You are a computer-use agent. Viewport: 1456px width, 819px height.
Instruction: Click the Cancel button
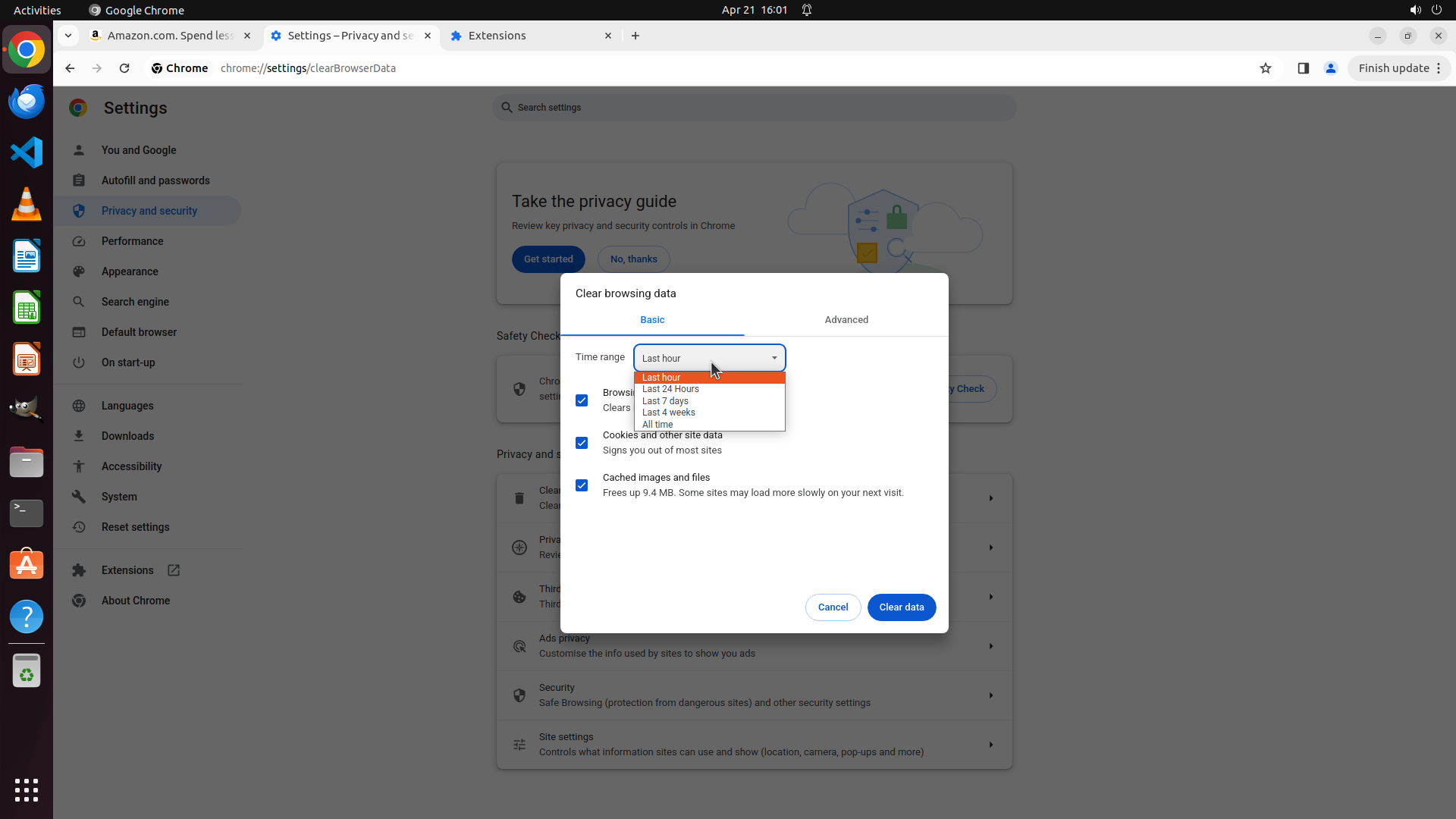833,607
